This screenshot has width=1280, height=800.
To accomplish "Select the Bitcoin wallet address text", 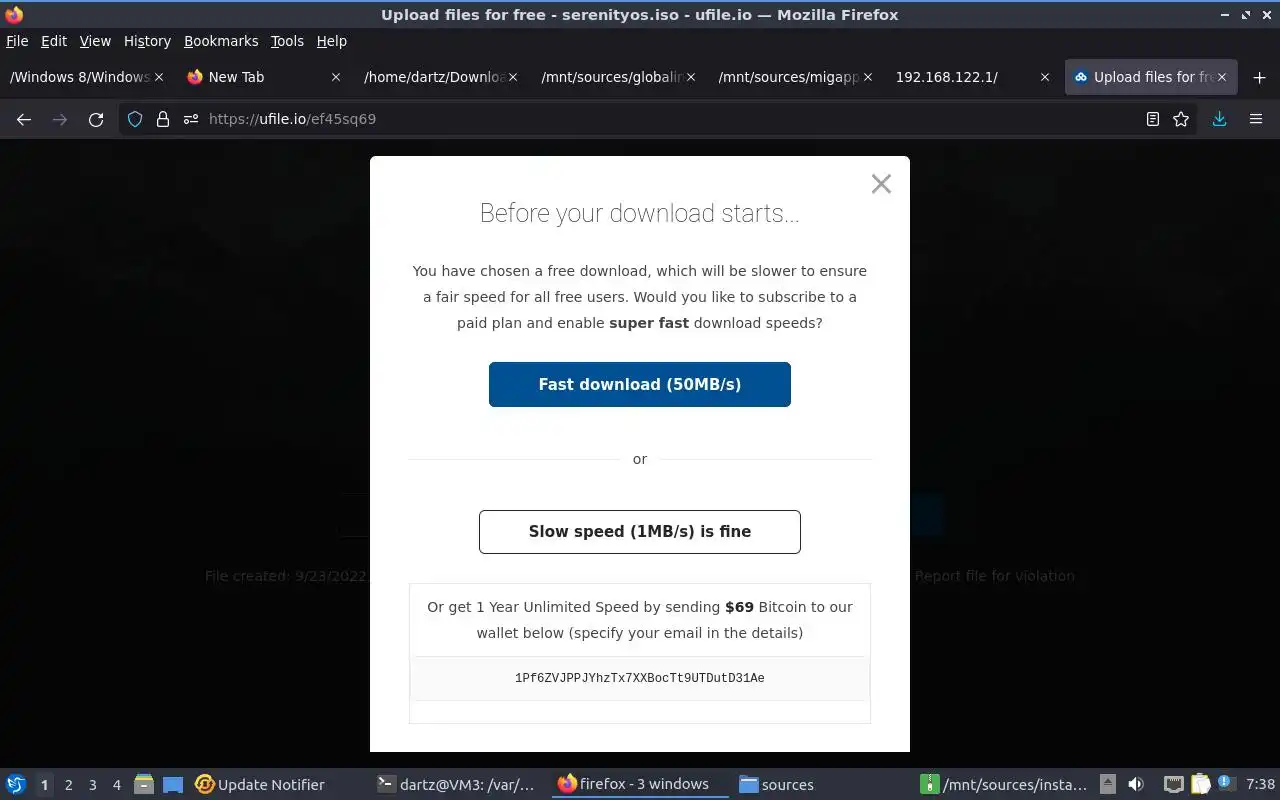I will tap(640, 678).
